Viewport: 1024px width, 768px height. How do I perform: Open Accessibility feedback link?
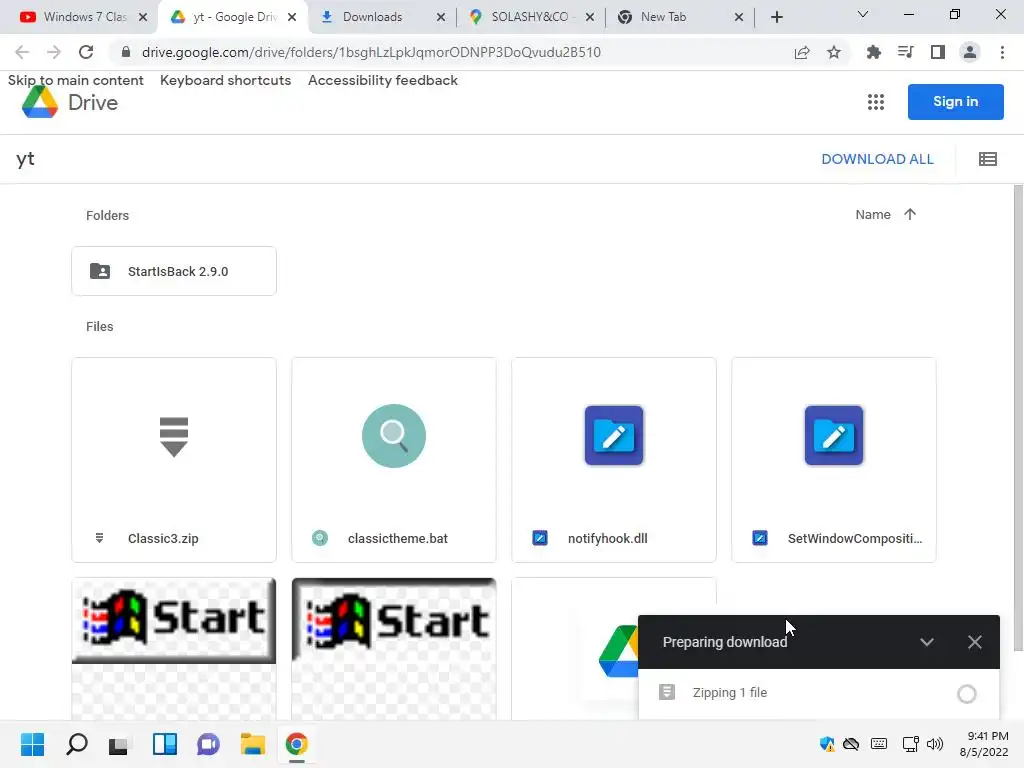pos(383,80)
